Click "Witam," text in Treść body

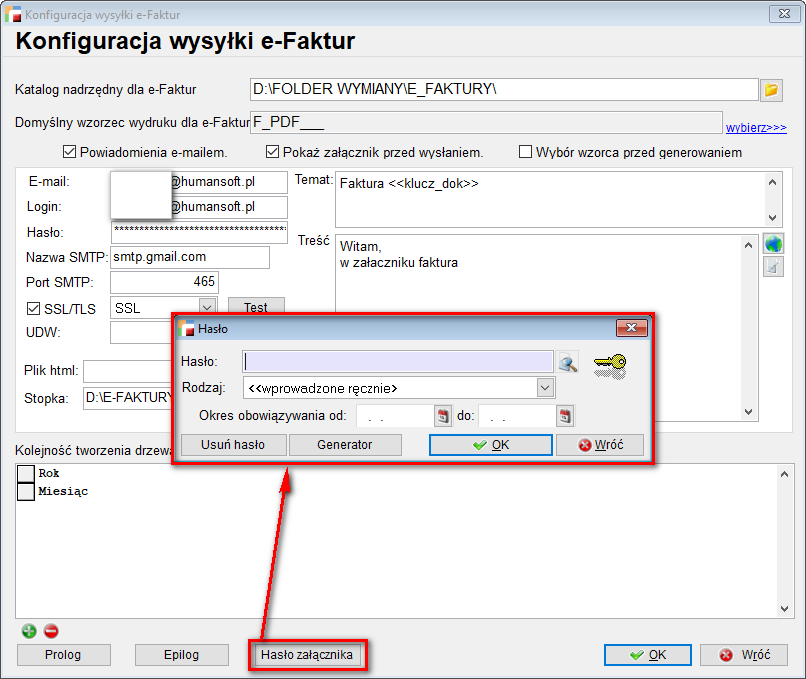point(360,247)
